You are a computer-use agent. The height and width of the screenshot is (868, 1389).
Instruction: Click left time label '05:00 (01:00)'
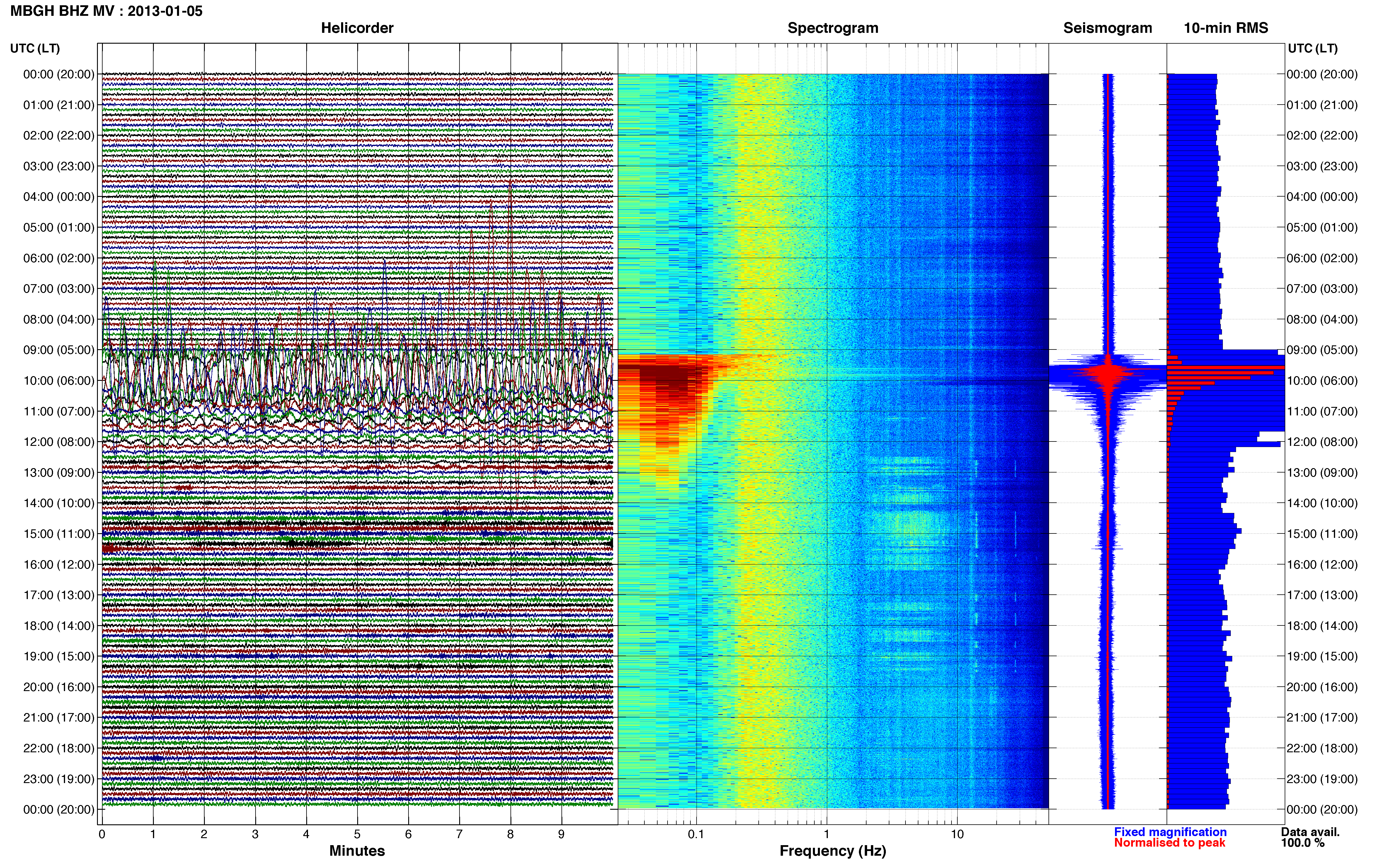(59, 227)
